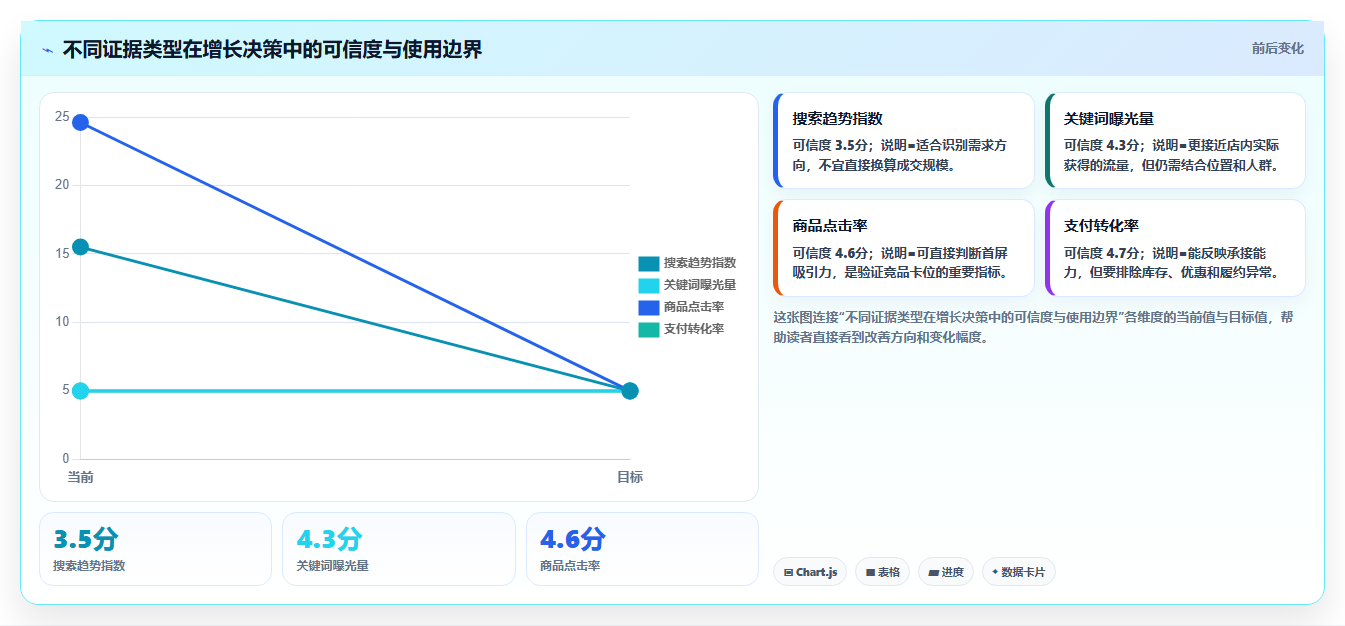
Task: Click the 4.6分 stat card
Action: pos(642,549)
